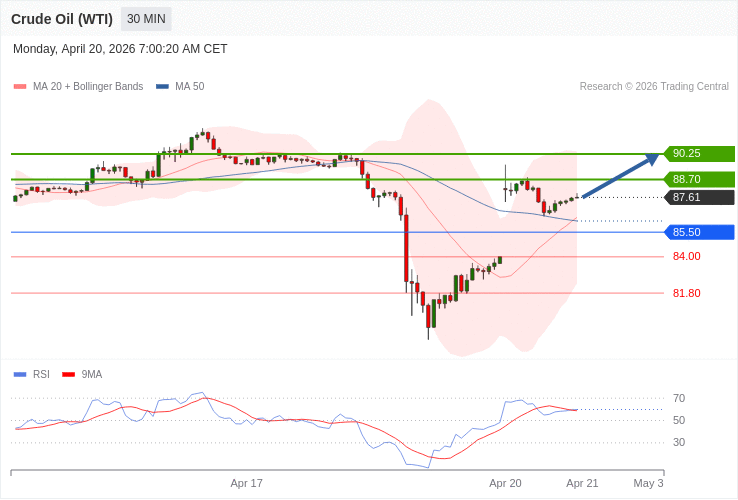Click the MA 20 + Bollinger Bands red swatch
The width and height of the screenshot is (738, 500).
19,87
